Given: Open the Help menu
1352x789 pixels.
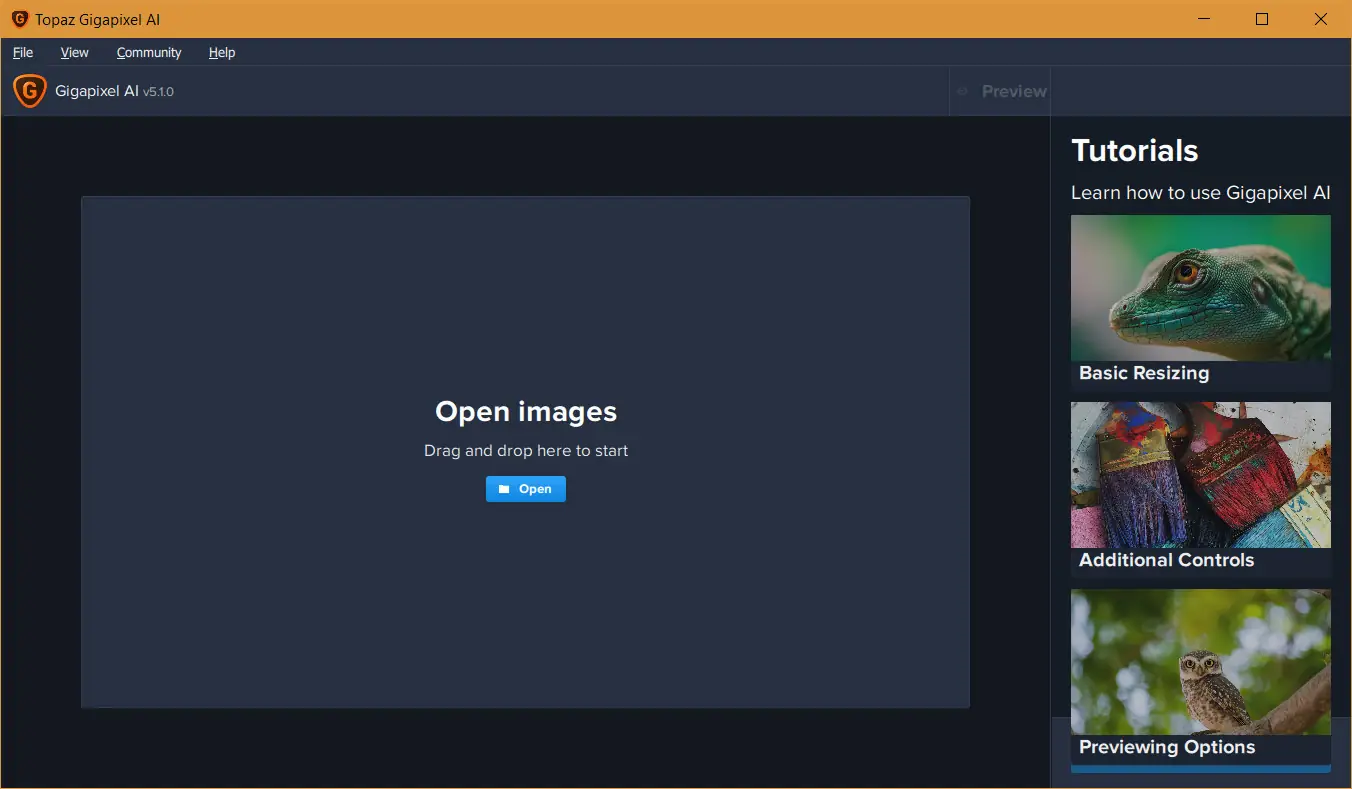Looking at the screenshot, I should (222, 52).
